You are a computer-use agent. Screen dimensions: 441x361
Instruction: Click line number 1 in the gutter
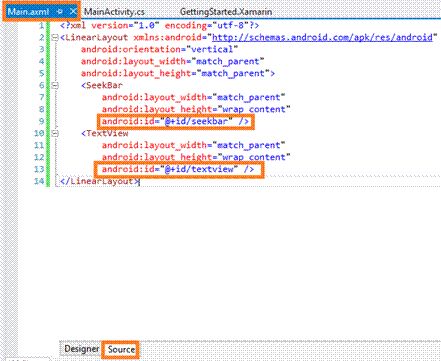coord(41,25)
